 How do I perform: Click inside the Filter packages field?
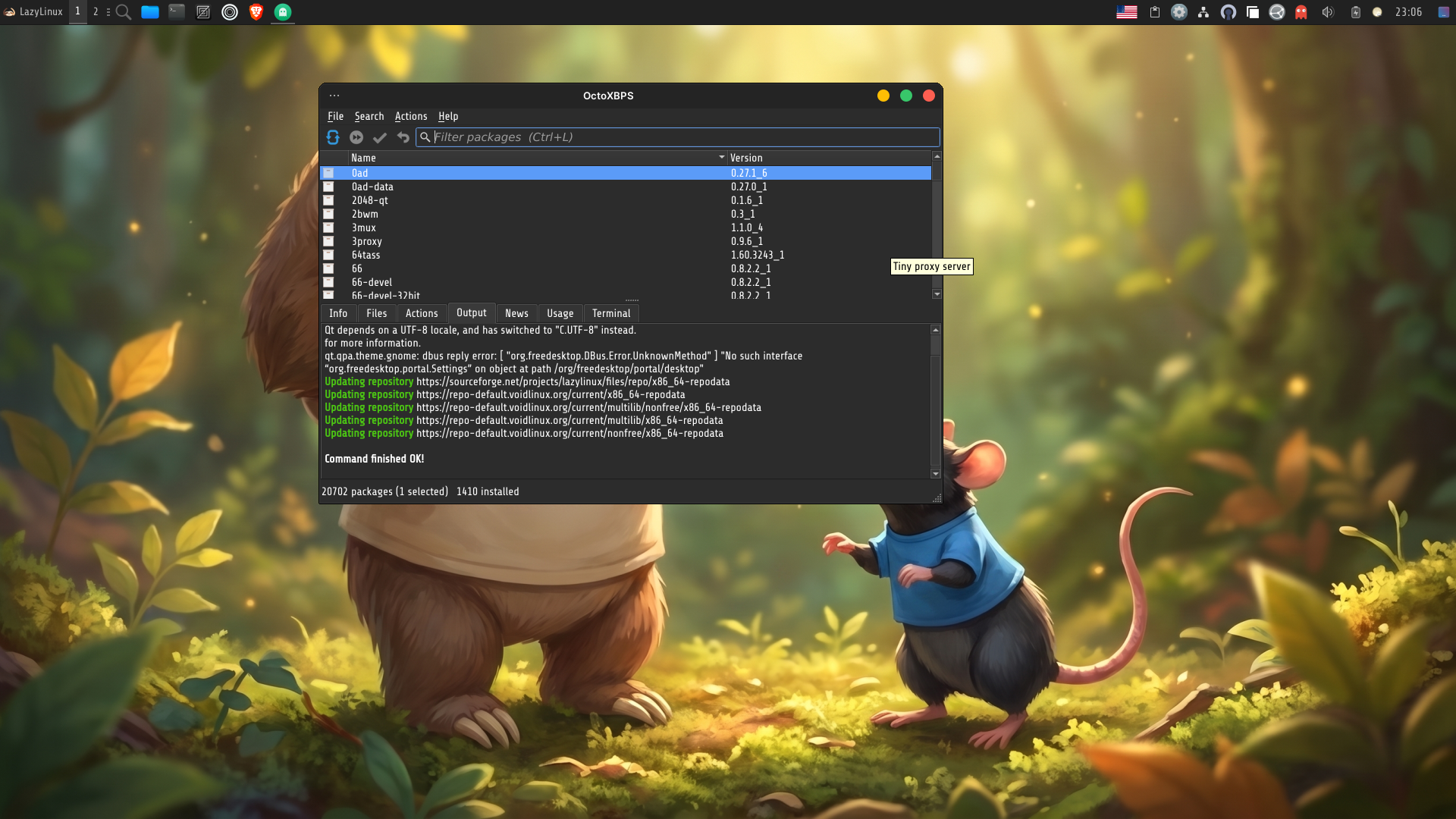coord(678,137)
